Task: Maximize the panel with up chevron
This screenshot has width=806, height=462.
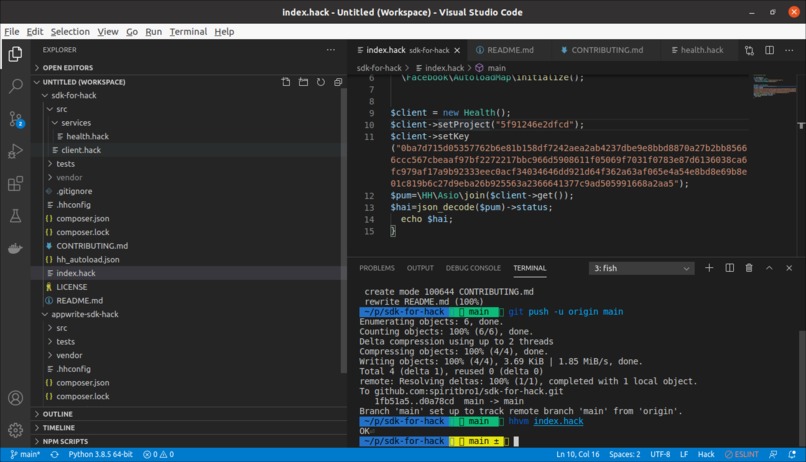Action: [x=769, y=268]
